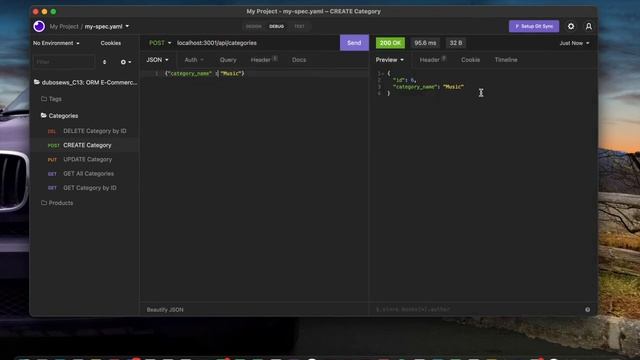The height and width of the screenshot is (360, 640).
Task: Collapse the dubosews_C13 ORM E-Commerce folder
Action: point(85,82)
